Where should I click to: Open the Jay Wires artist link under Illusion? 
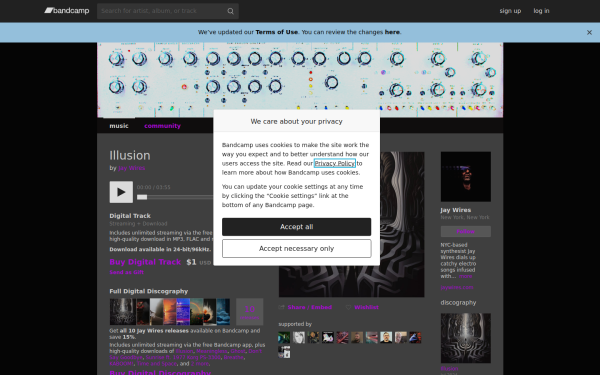pyautogui.click(x=131, y=168)
